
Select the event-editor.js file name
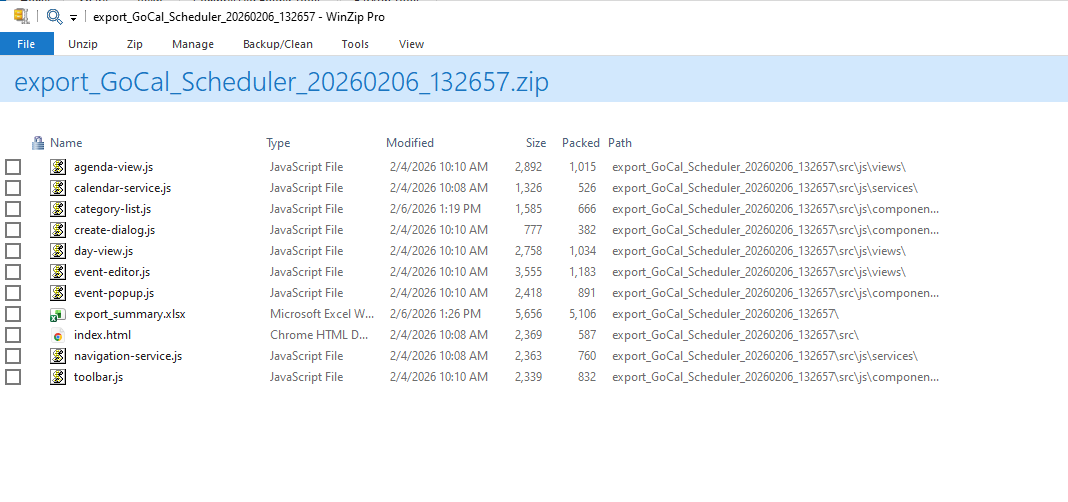pos(112,272)
